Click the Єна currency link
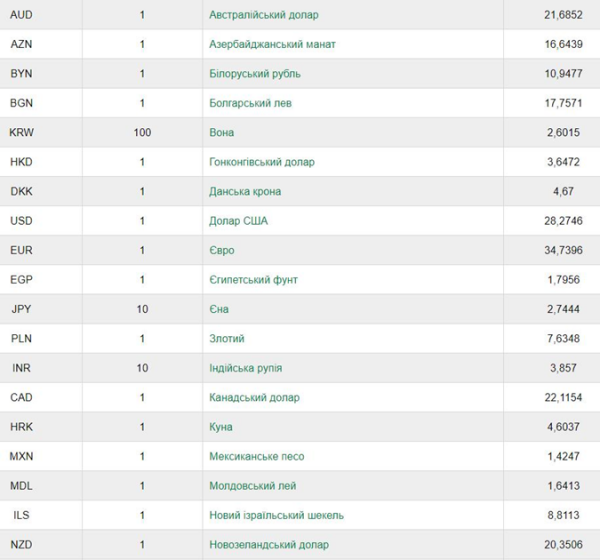This screenshot has width=600, height=560. pyautogui.click(x=219, y=309)
